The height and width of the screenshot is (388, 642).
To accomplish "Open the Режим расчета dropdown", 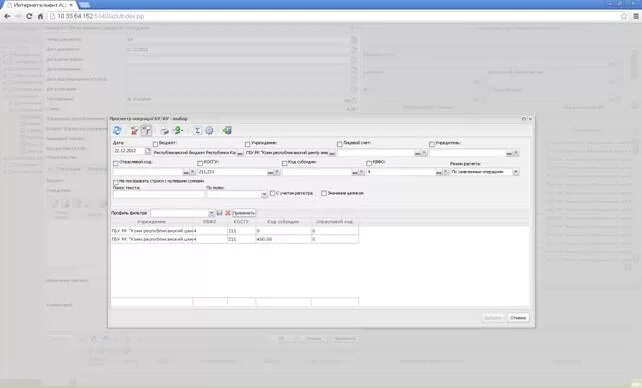I will coord(516,172).
